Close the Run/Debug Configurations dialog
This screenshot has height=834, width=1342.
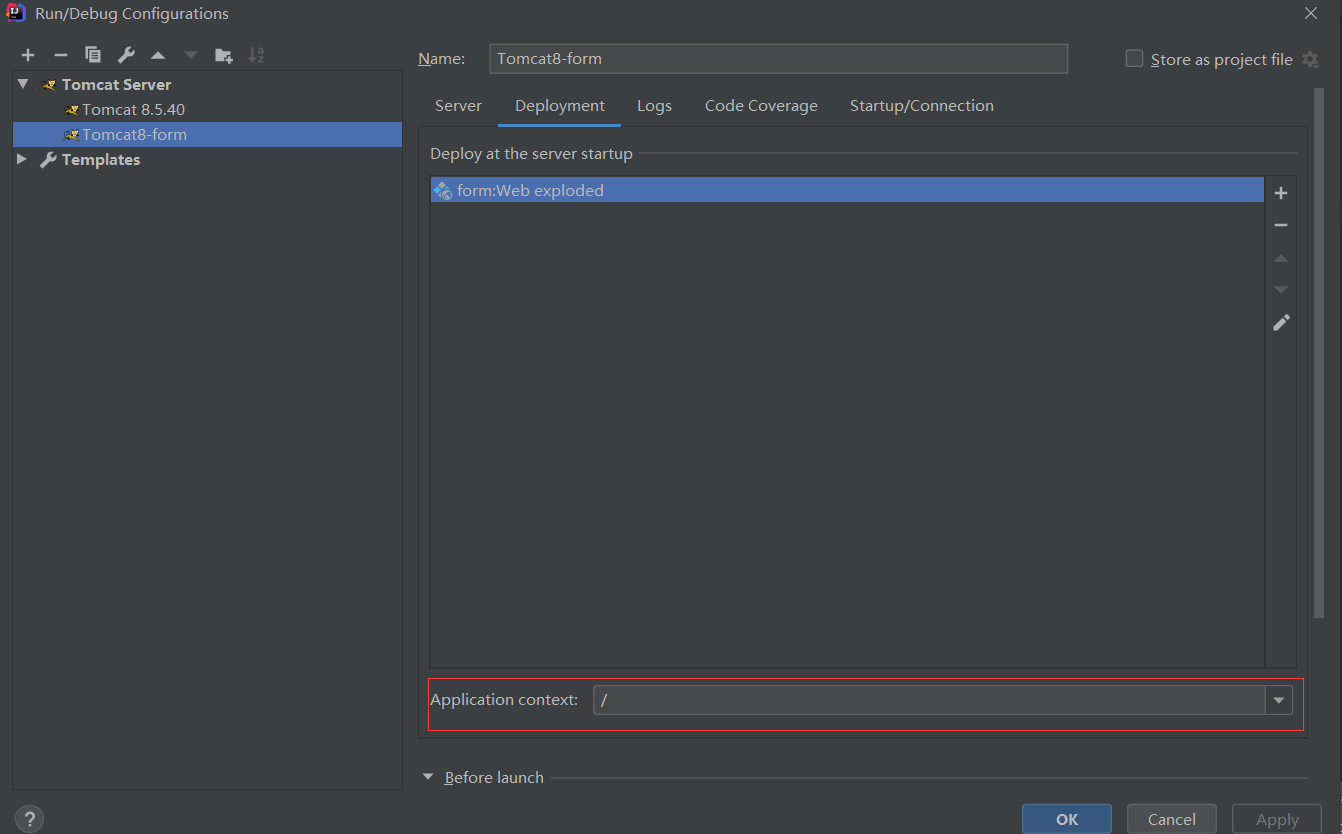[x=1310, y=13]
